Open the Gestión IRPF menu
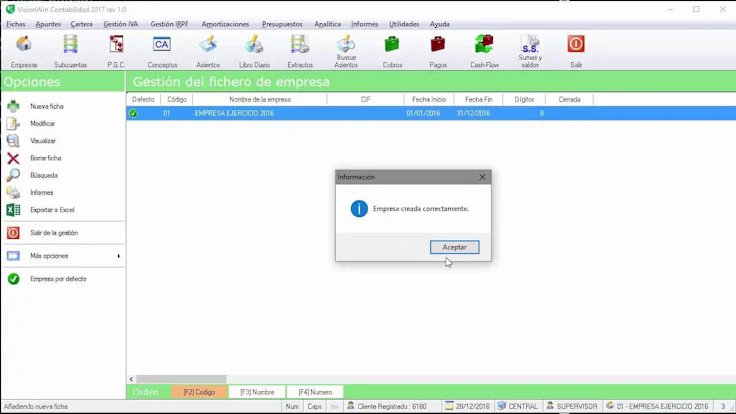Screen dimensions: 736x414 pyautogui.click(x=169, y=24)
